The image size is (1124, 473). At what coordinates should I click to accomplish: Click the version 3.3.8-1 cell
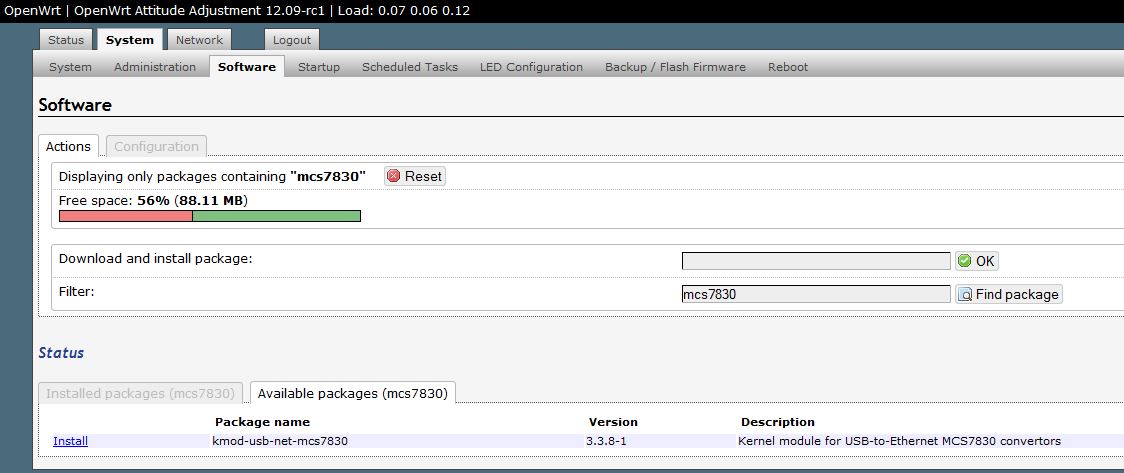tap(606, 441)
